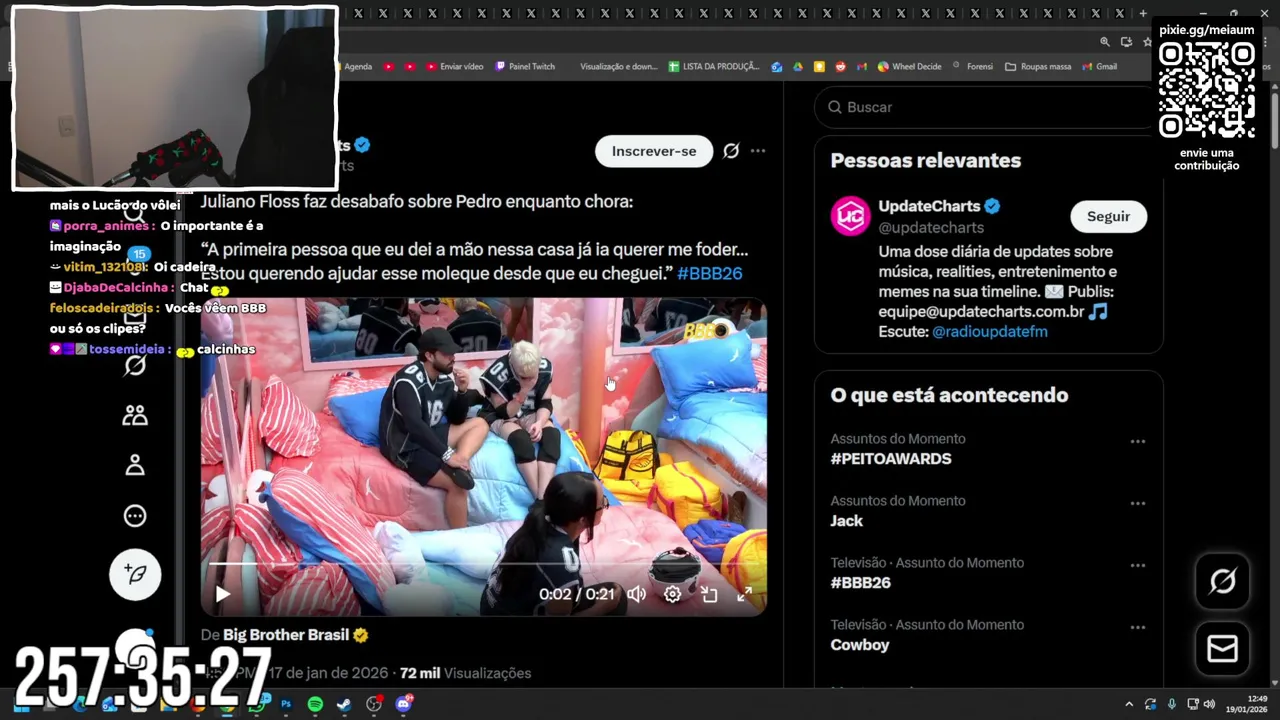The width and height of the screenshot is (1280, 720).
Task: Click the page vertical scrollbar
Action: (1274, 120)
